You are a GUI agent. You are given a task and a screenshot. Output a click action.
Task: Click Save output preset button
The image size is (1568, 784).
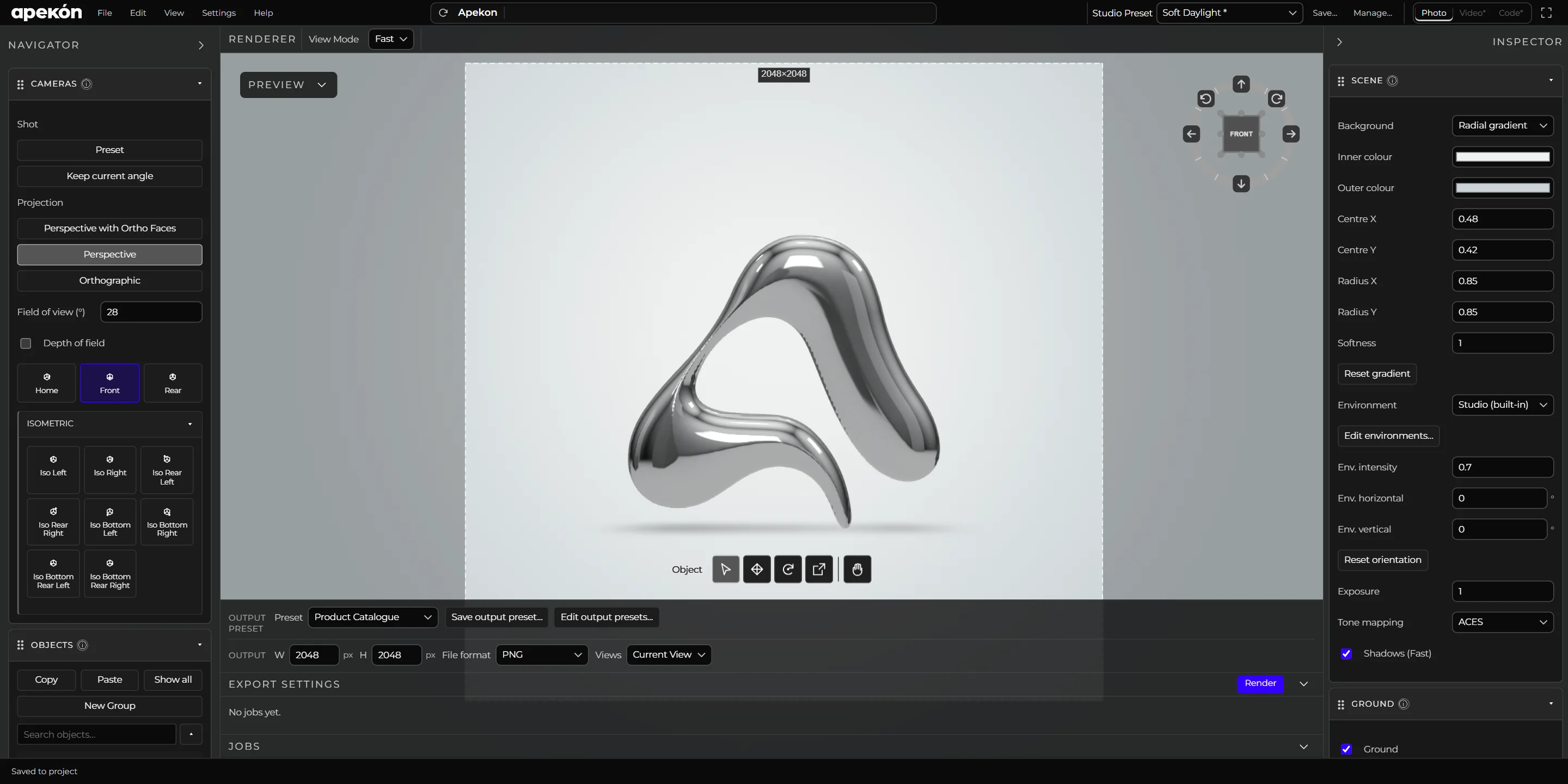point(497,617)
